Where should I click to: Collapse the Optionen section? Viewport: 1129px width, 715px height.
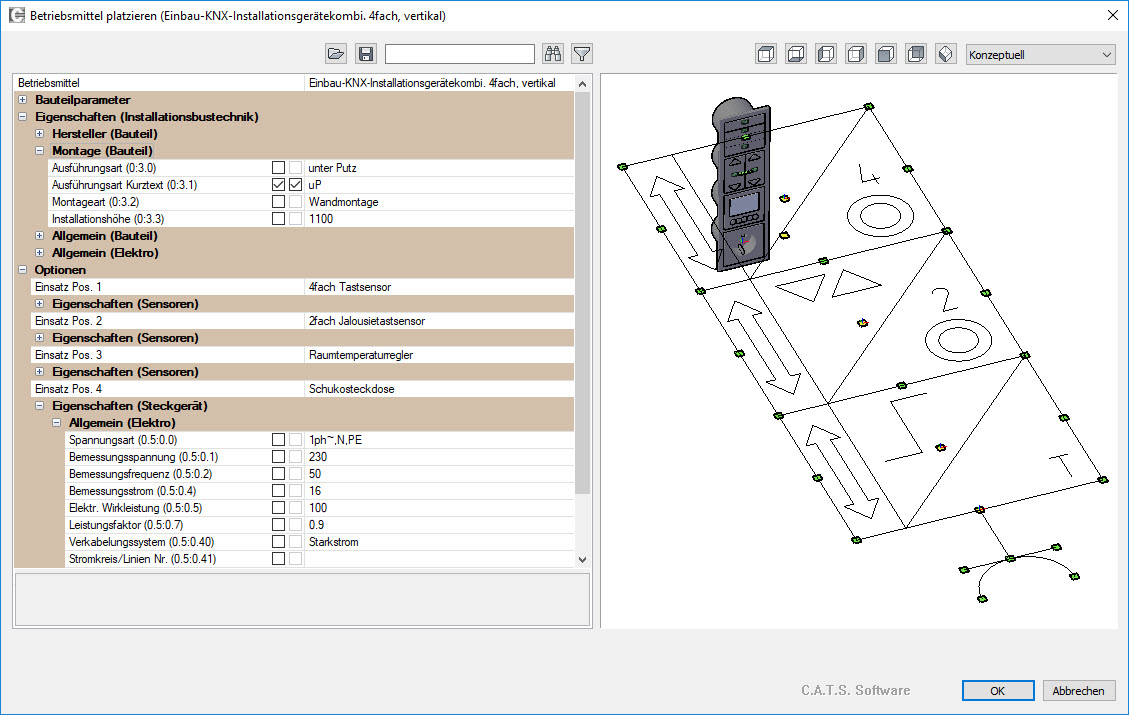(23, 270)
